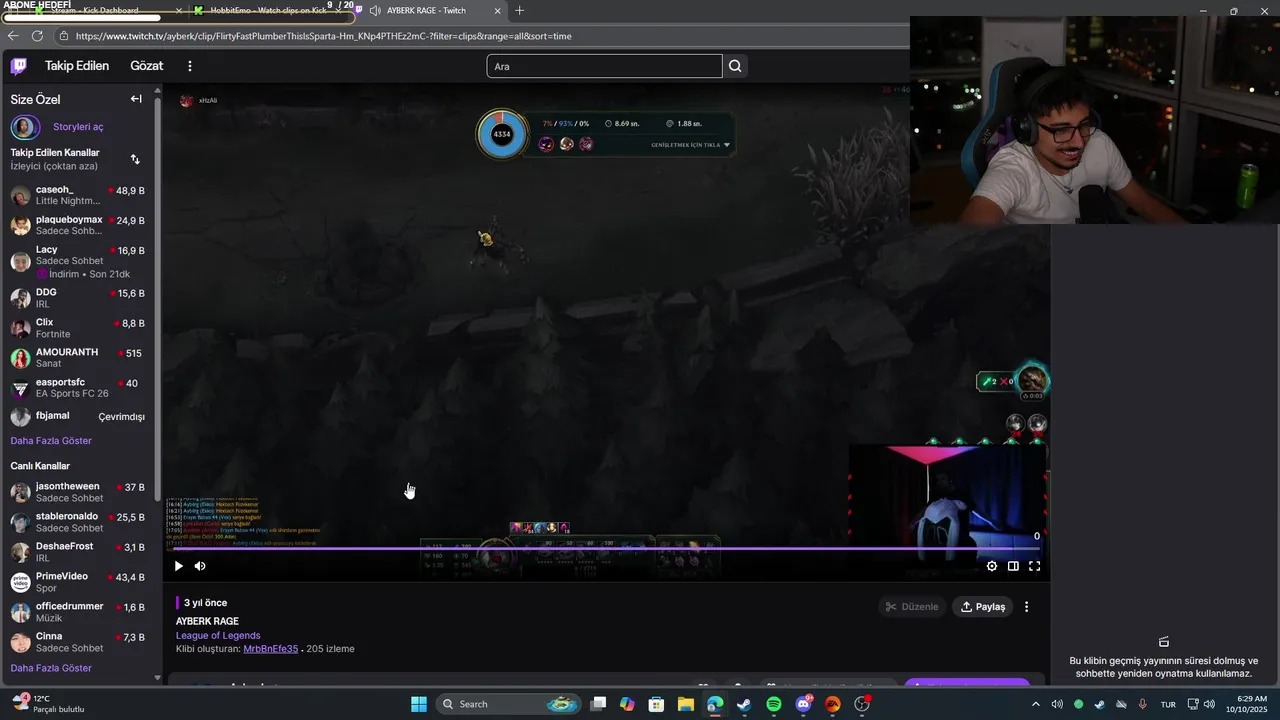
Task: Click the magnifier search button
Action: click(735, 66)
